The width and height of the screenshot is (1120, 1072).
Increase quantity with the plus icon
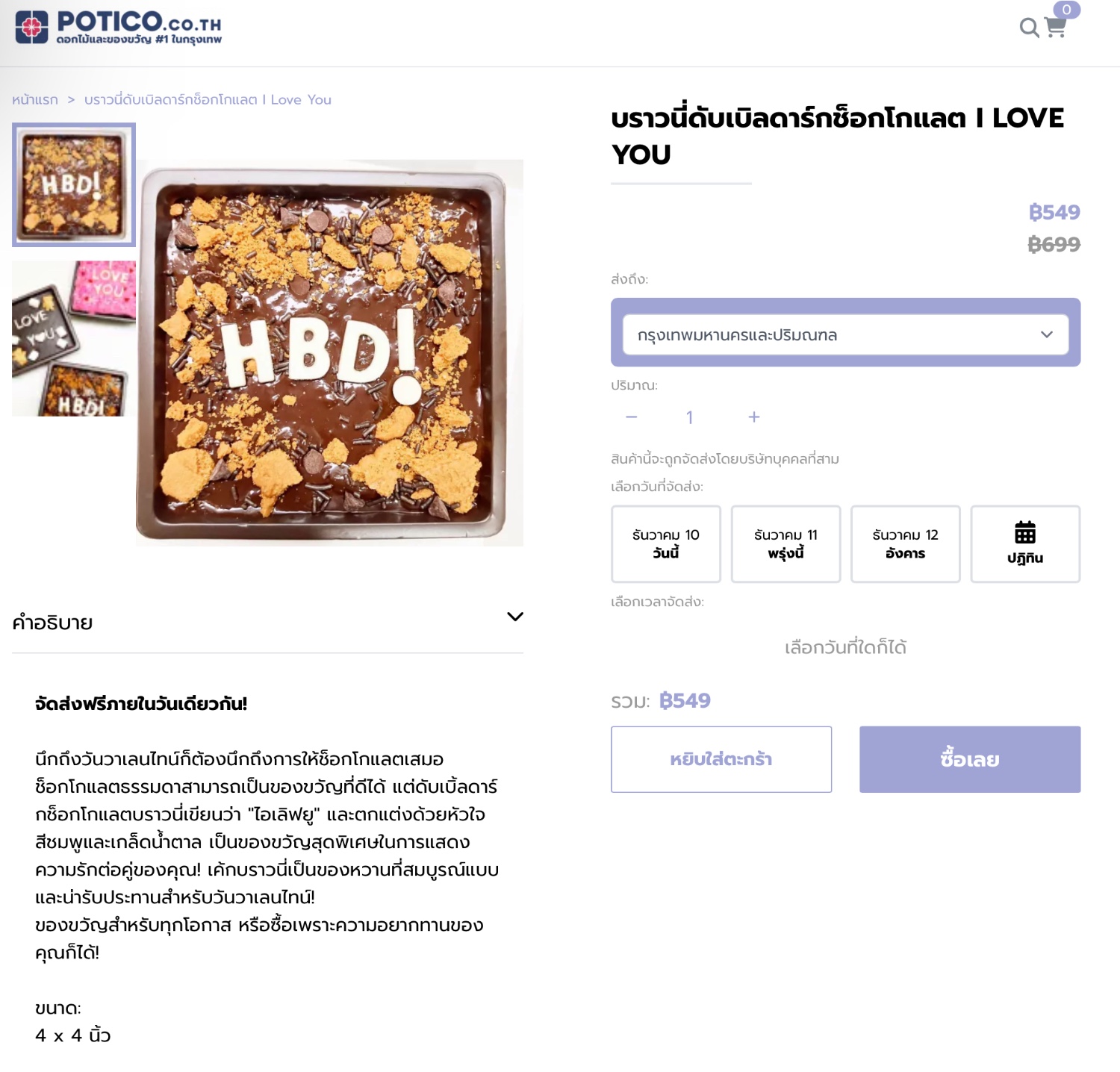tap(754, 417)
